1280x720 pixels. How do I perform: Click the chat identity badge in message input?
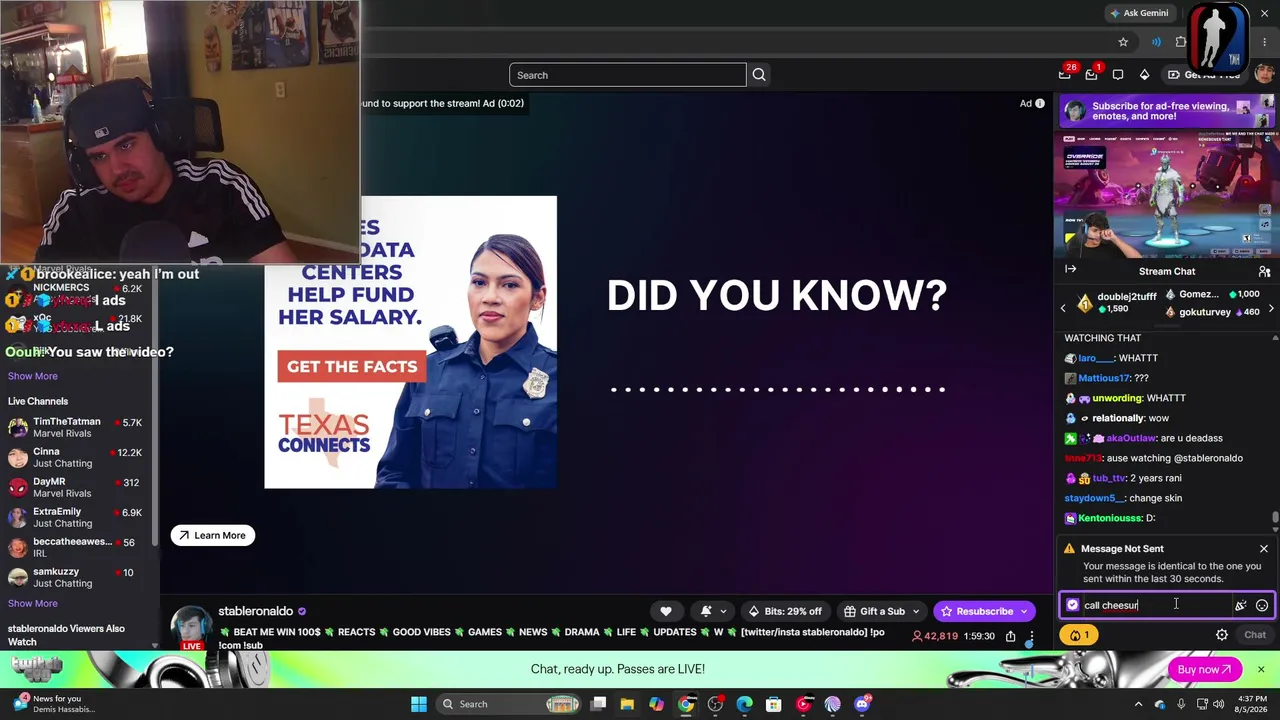pyautogui.click(x=1073, y=605)
